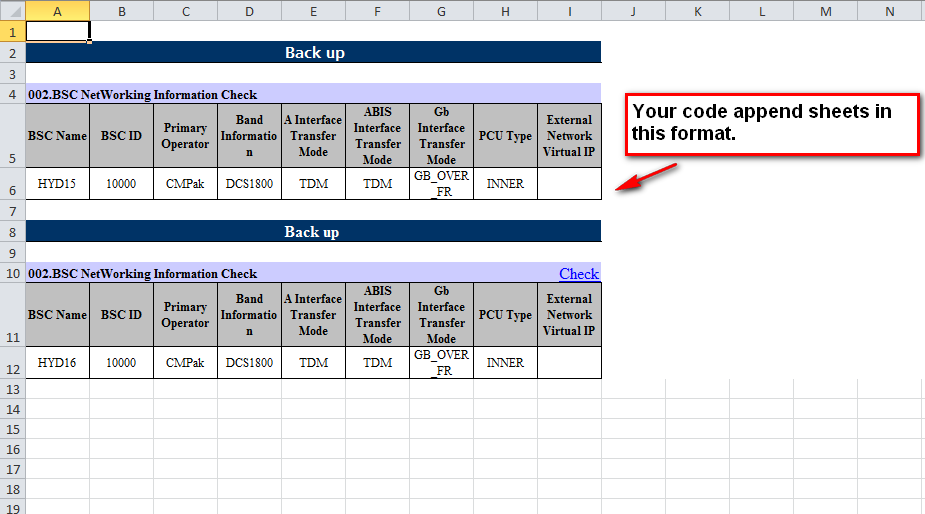The height and width of the screenshot is (514, 925).
Task: Select GB_OVER_FR cell in row 6
Action: pyautogui.click(x=441, y=184)
